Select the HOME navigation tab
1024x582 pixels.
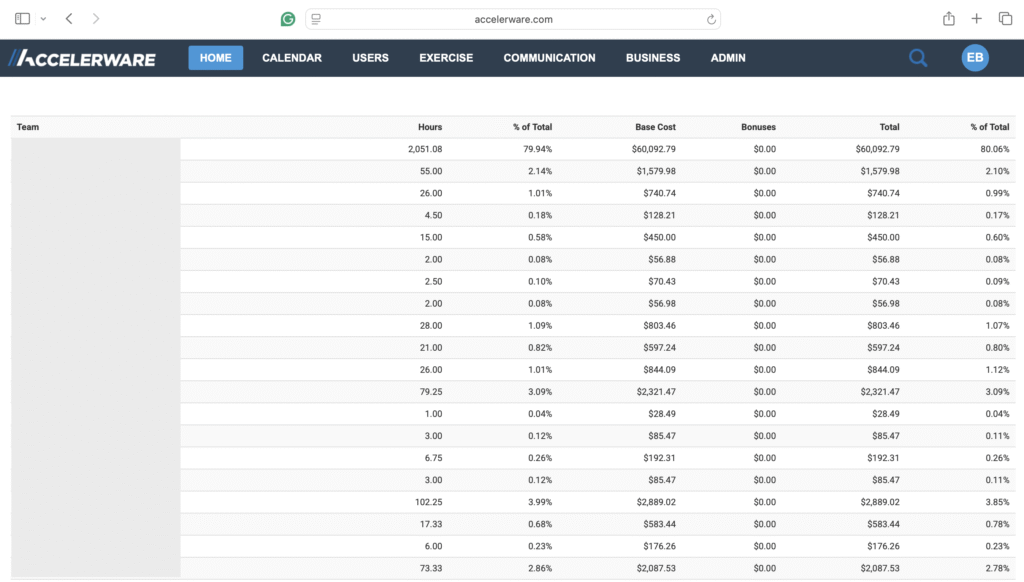(215, 58)
